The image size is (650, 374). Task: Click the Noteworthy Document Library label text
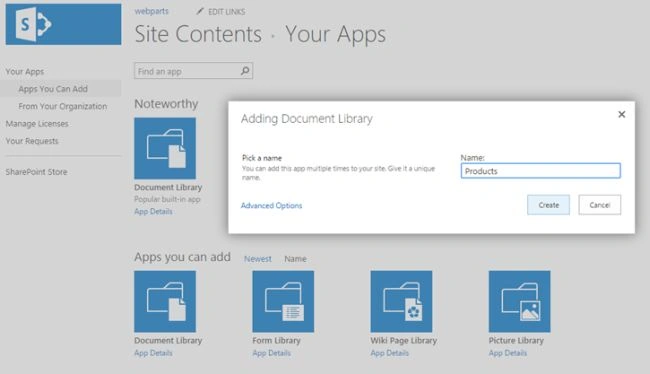click(x=168, y=187)
